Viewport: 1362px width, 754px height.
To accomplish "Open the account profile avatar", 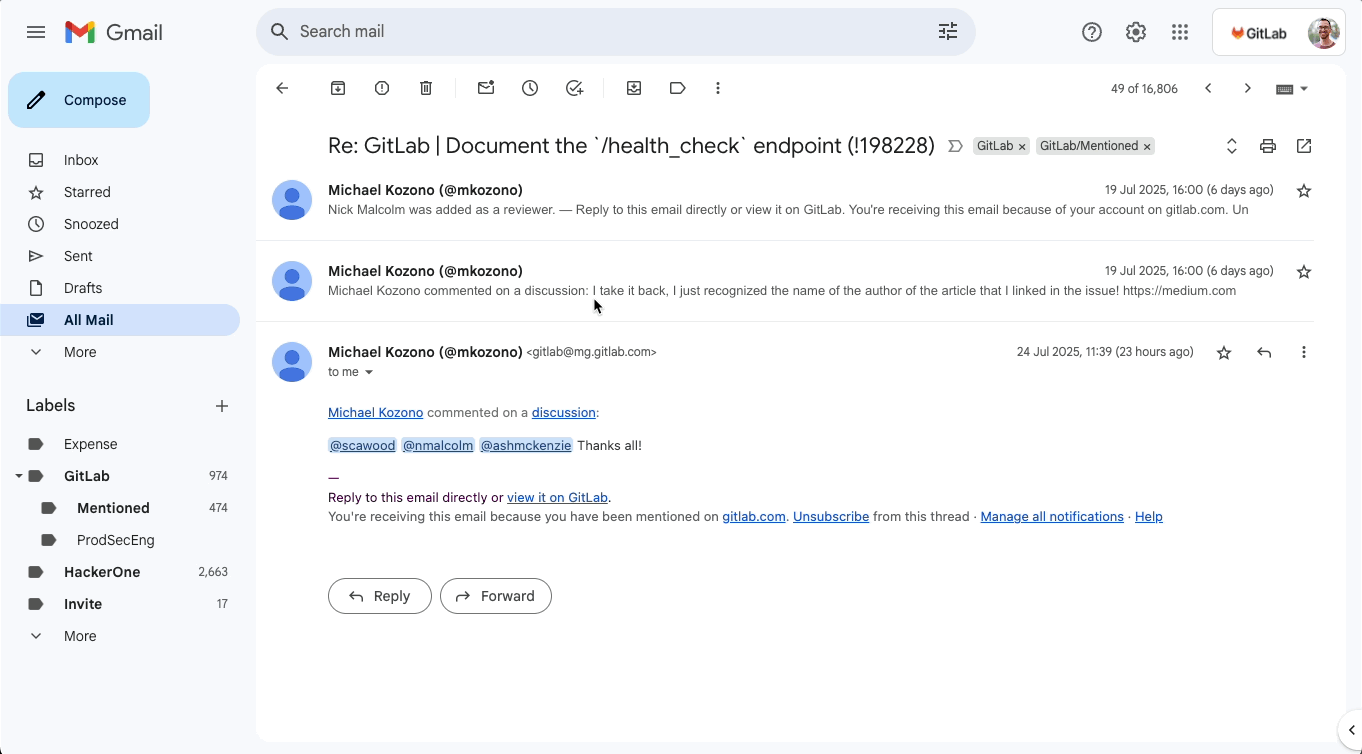I will point(1323,33).
